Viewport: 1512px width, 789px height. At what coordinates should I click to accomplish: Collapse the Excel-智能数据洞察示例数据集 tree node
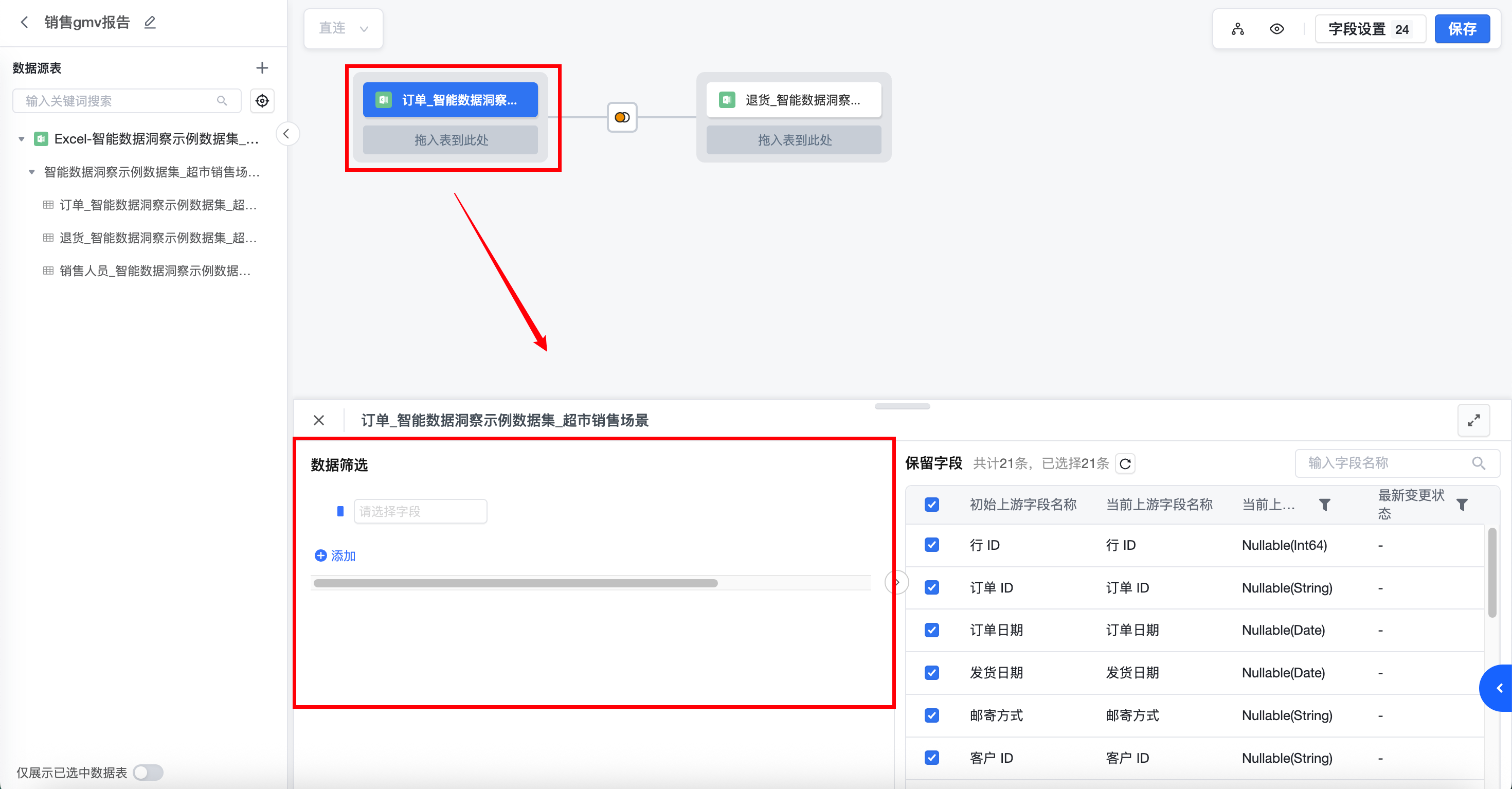coord(22,139)
